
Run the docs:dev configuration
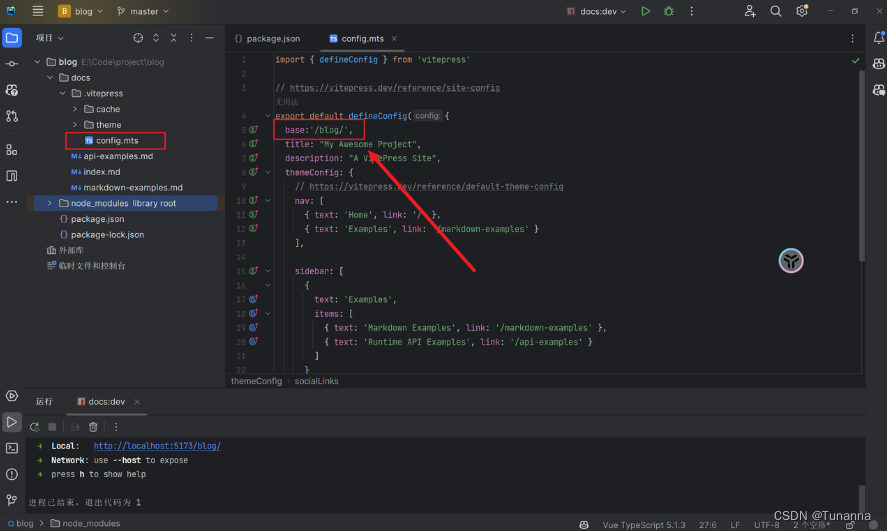click(645, 11)
